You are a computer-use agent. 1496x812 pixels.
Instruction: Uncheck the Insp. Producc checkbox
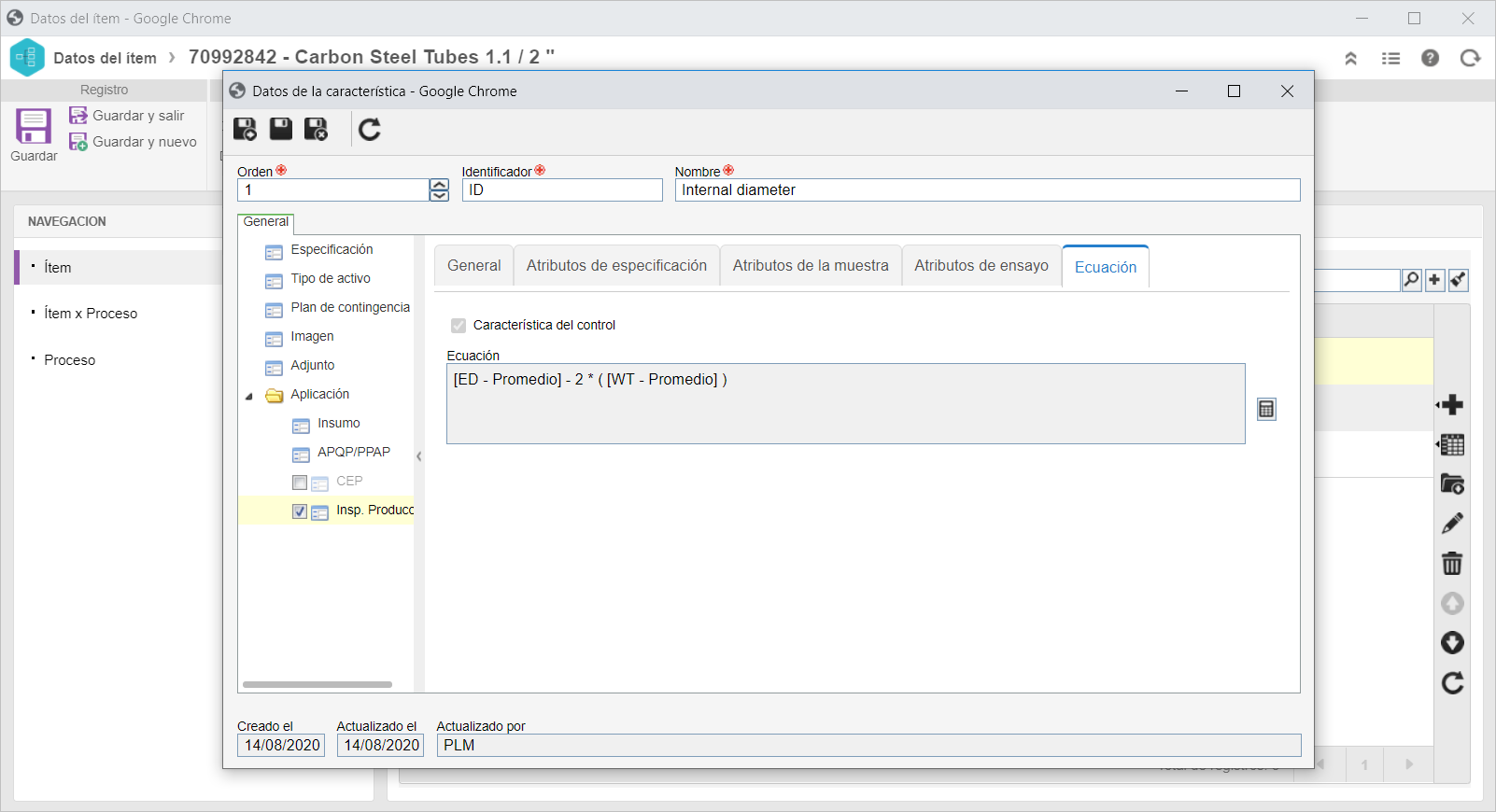tap(300, 511)
